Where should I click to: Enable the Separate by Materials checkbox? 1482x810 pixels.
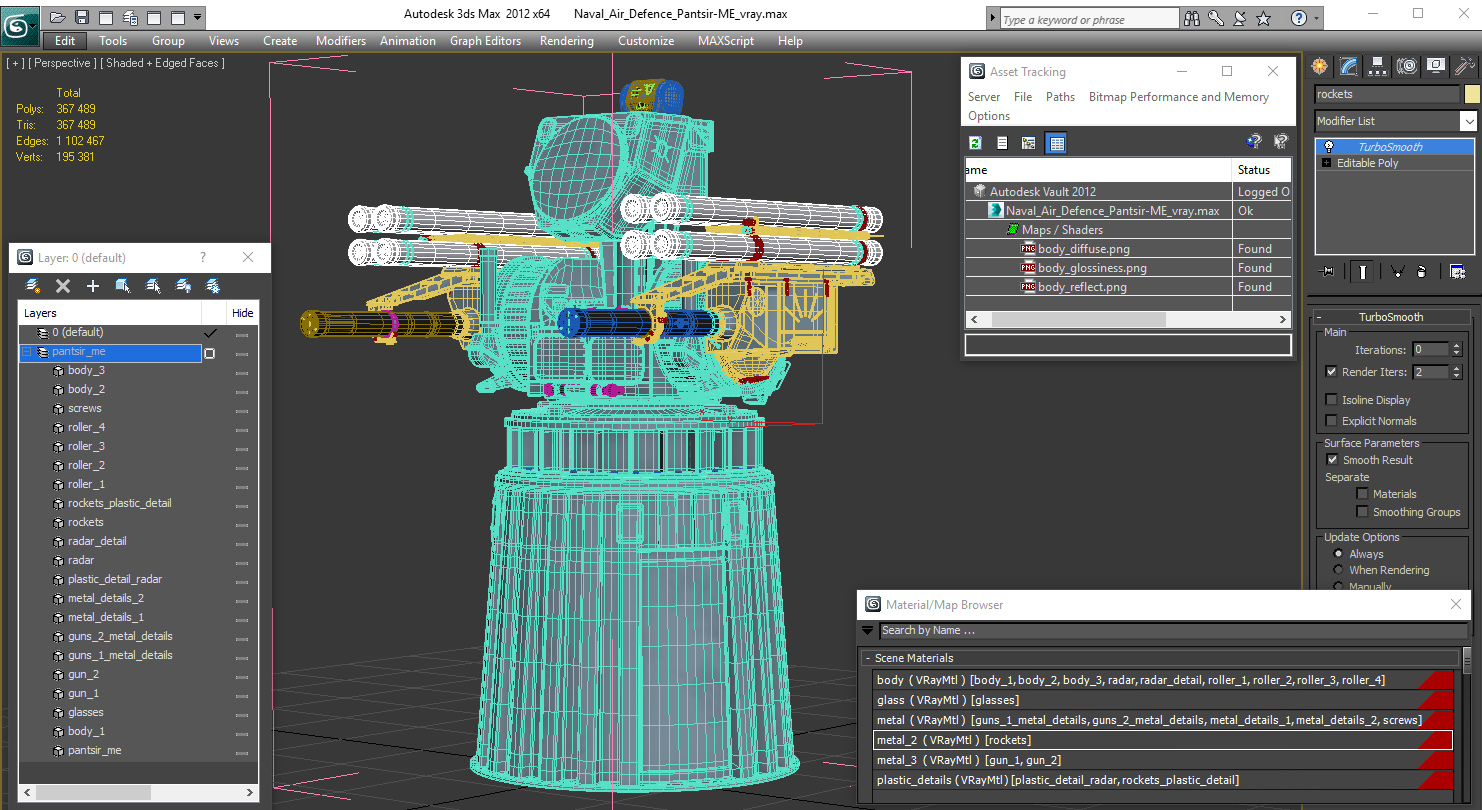coord(1362,493)
